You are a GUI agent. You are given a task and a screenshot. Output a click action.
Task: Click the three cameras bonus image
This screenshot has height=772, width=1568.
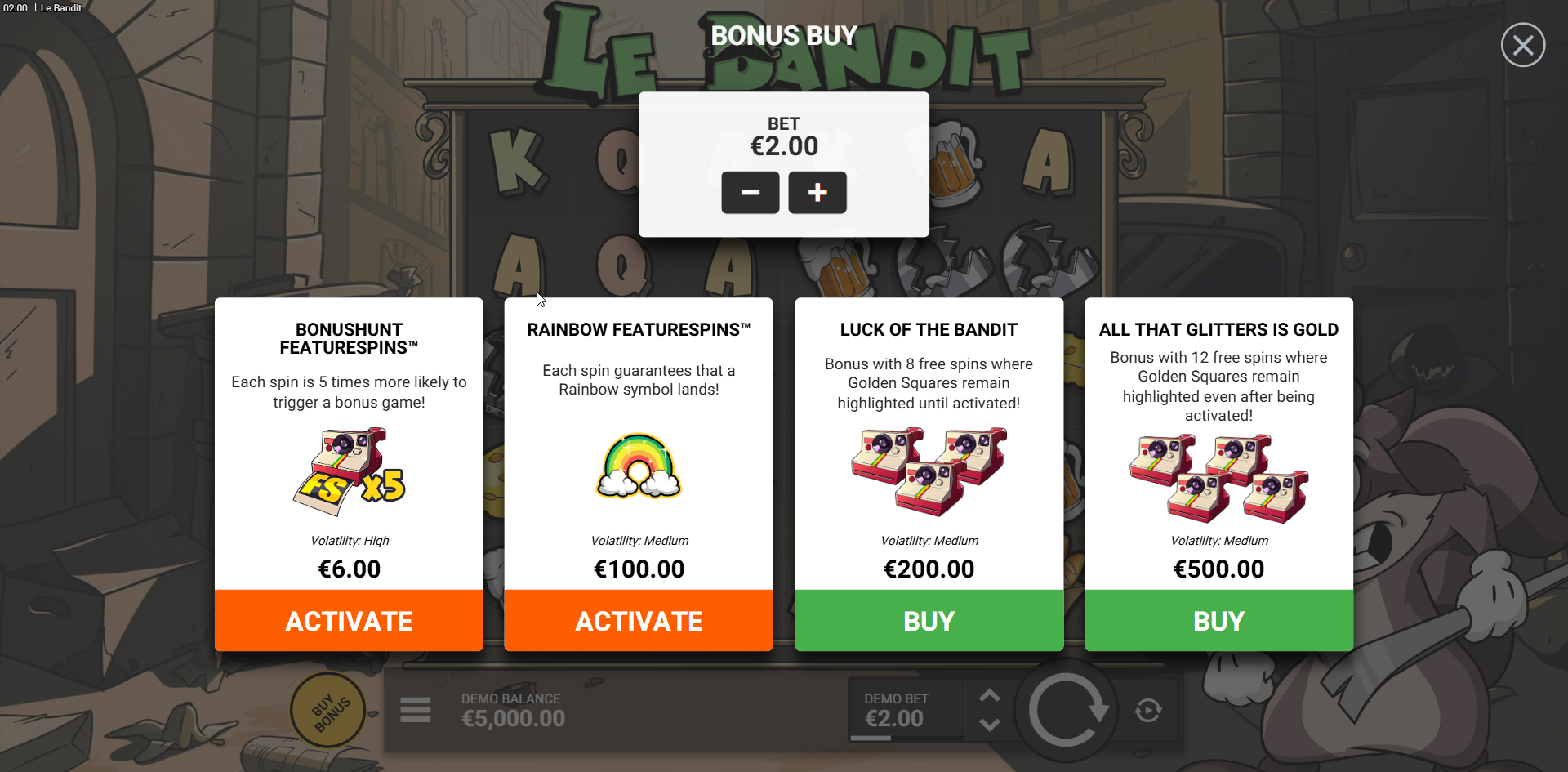point(929,471)
